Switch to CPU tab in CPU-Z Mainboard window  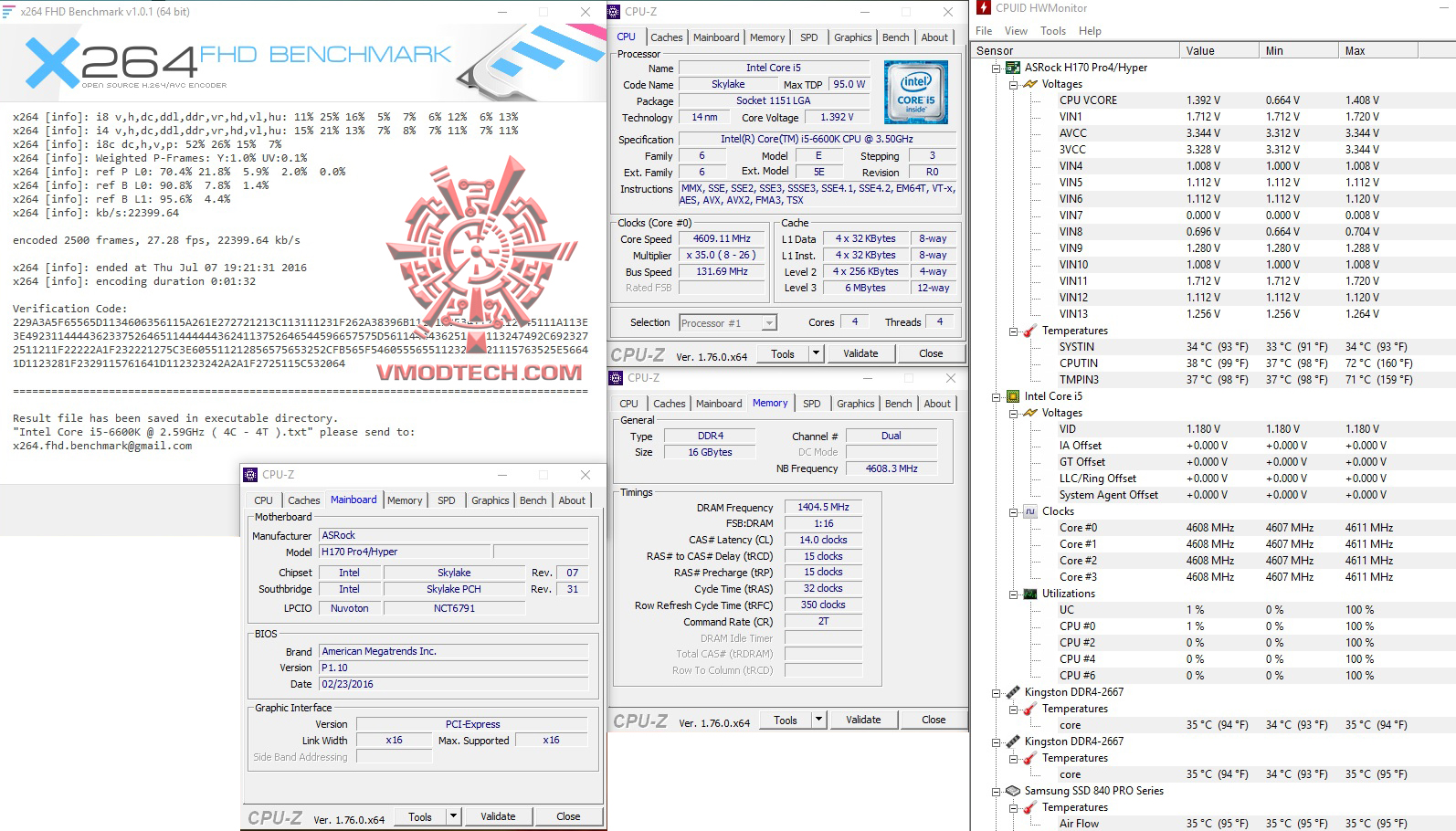click(x=264, y=500)
